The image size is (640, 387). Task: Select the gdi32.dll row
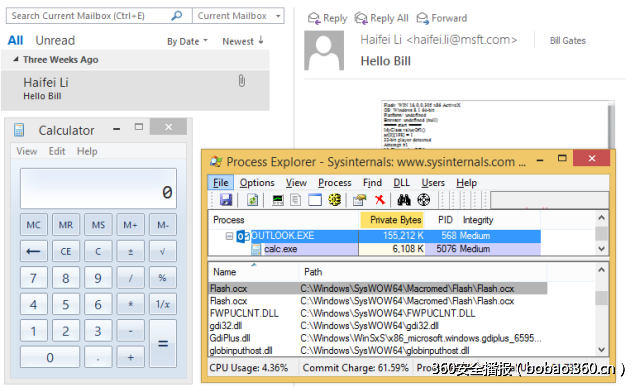(378, 325)
